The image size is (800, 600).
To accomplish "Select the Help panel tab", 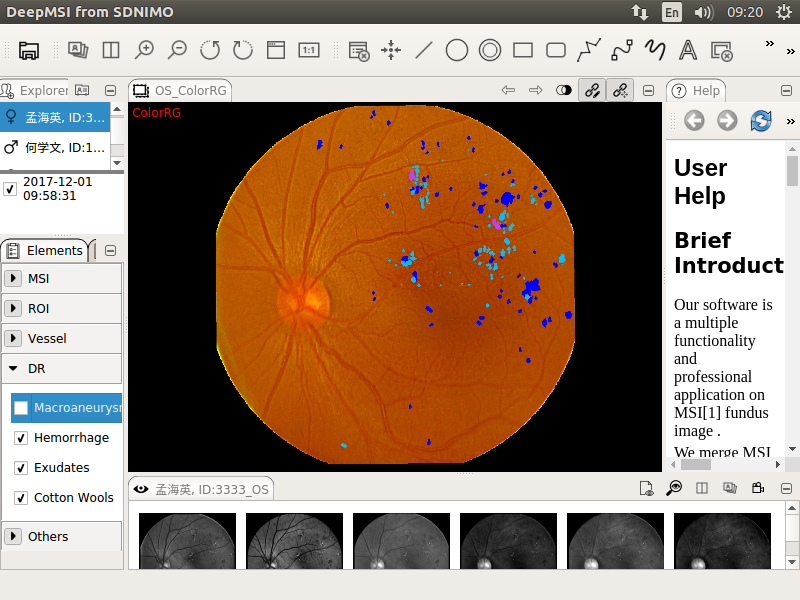I will [x=696, y=91].
